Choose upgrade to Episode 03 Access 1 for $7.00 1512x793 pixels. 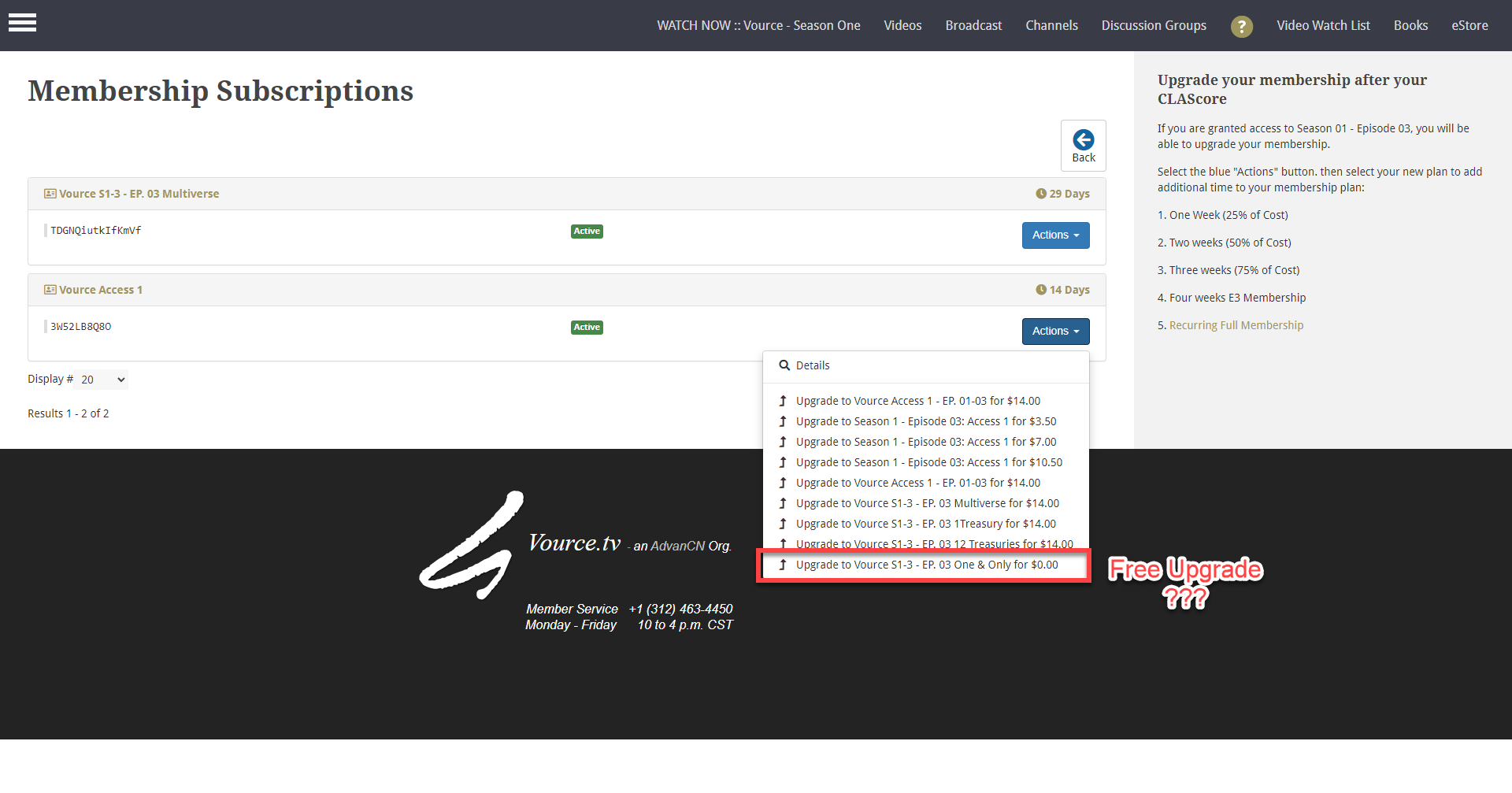click(x=925, y=442)
